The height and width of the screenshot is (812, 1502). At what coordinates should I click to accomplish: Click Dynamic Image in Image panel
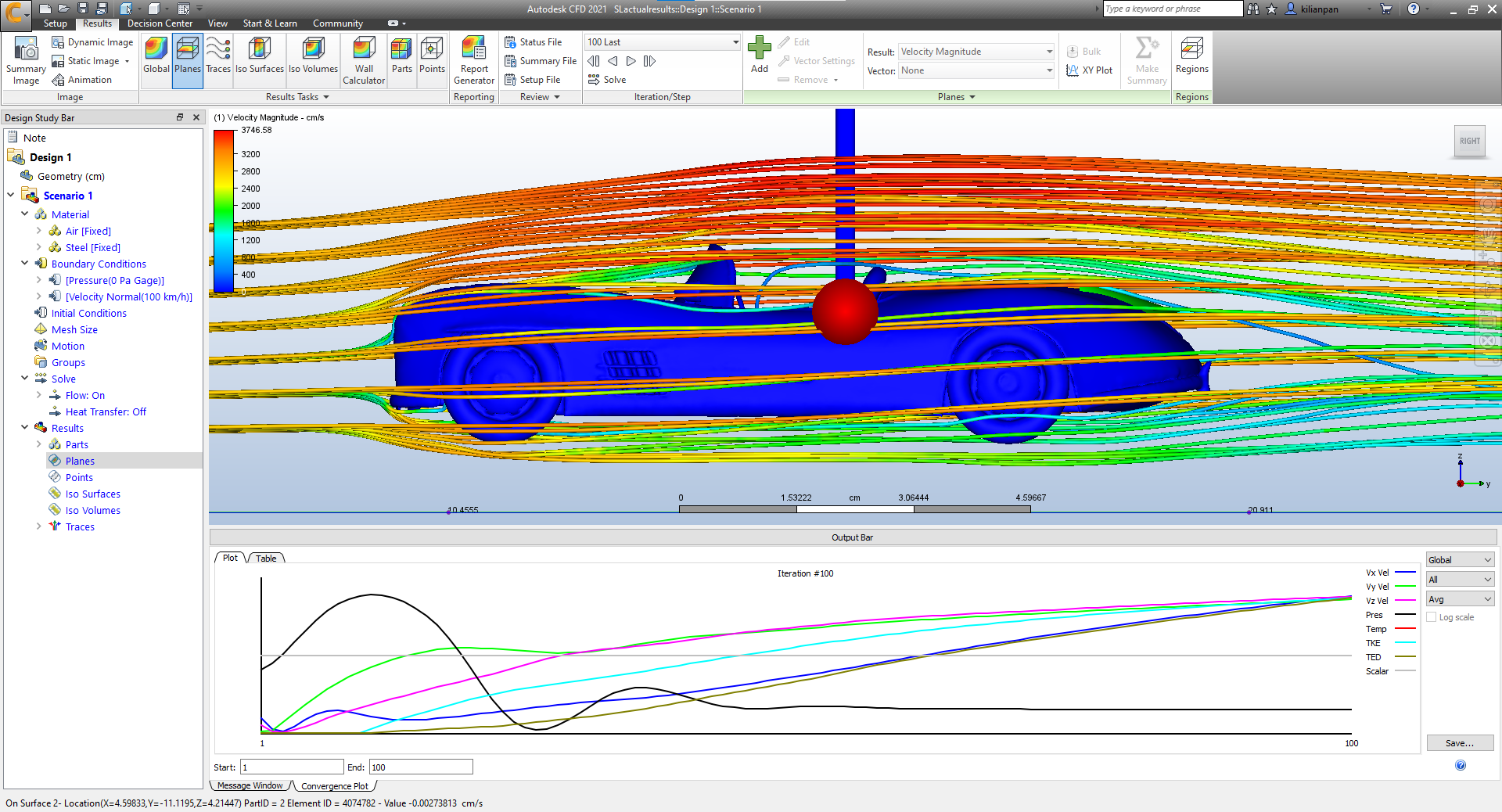pos(92,42)
